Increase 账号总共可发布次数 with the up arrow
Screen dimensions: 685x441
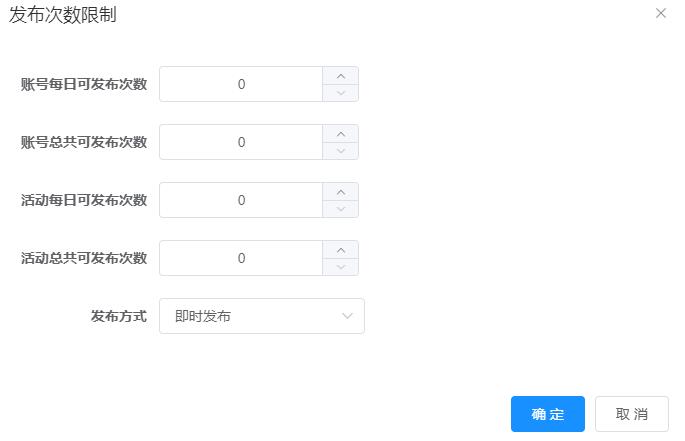(341, 134)
